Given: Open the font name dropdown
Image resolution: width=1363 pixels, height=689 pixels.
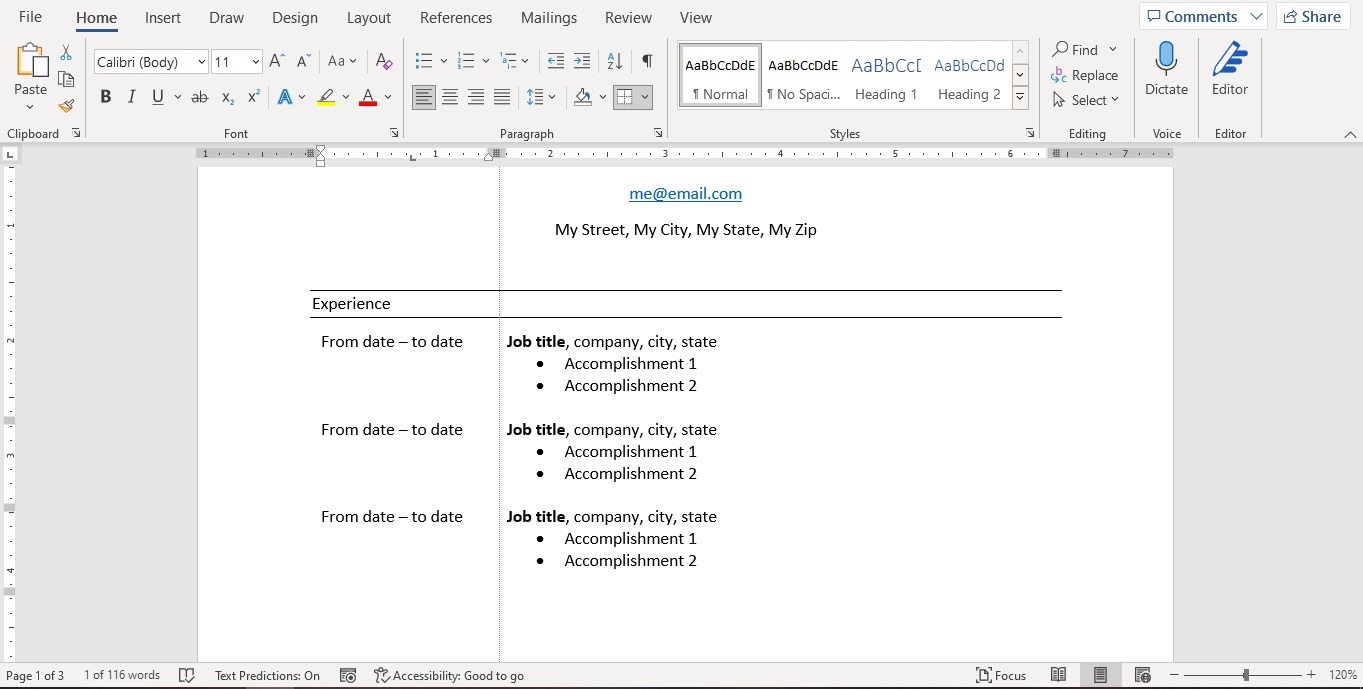Looking at the screenshot, I should pos(201,62).
